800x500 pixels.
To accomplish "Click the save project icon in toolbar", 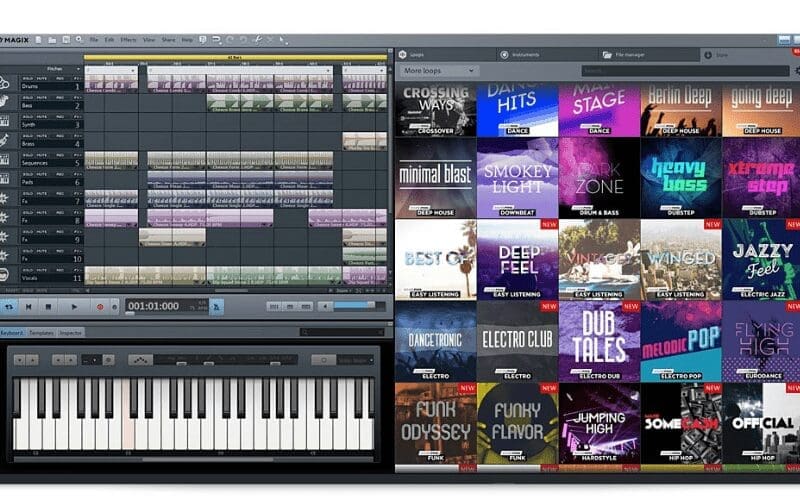I will pos(64,39).
